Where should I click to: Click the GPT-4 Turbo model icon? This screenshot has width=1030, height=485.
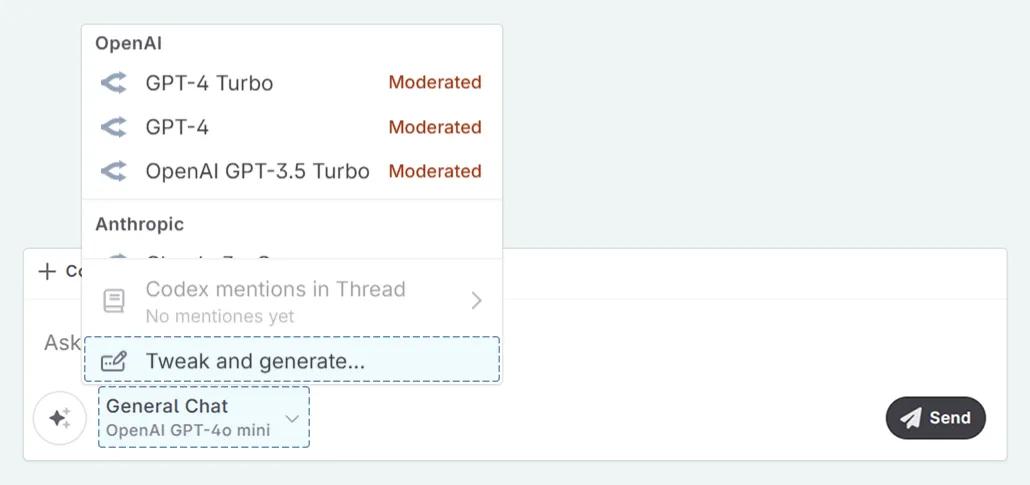[114, 83]
